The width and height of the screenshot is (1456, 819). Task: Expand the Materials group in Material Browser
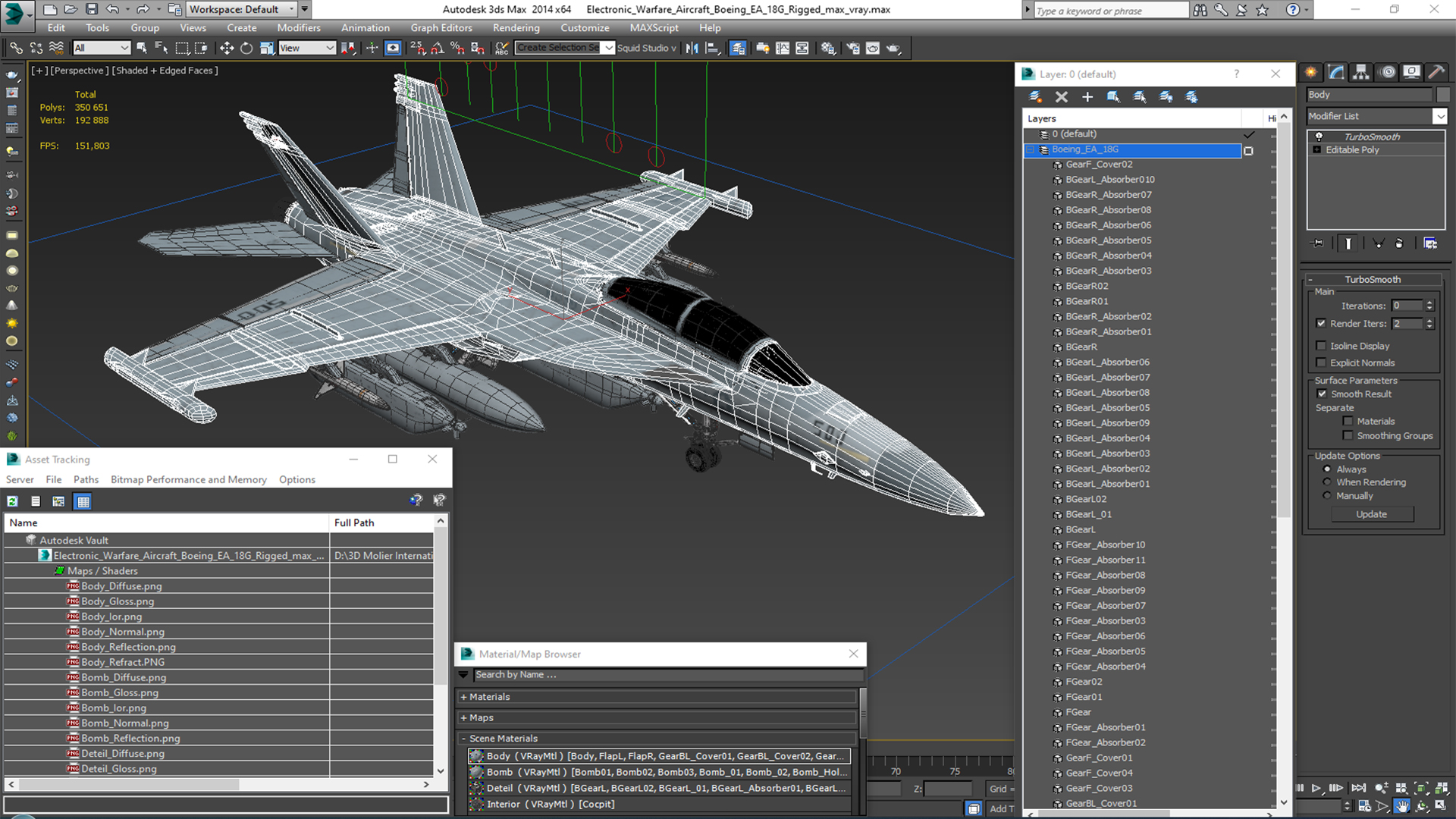(463, 697)
